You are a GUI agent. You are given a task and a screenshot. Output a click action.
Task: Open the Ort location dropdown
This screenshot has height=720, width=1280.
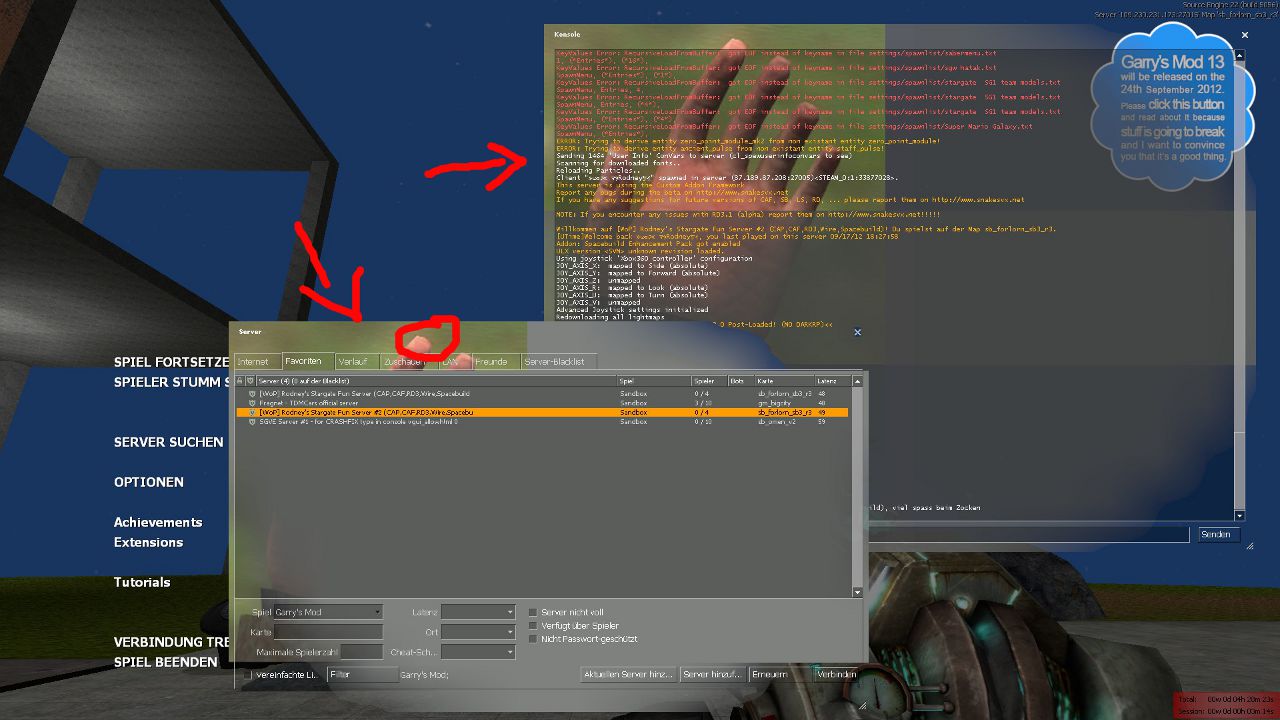click(478, 632)
